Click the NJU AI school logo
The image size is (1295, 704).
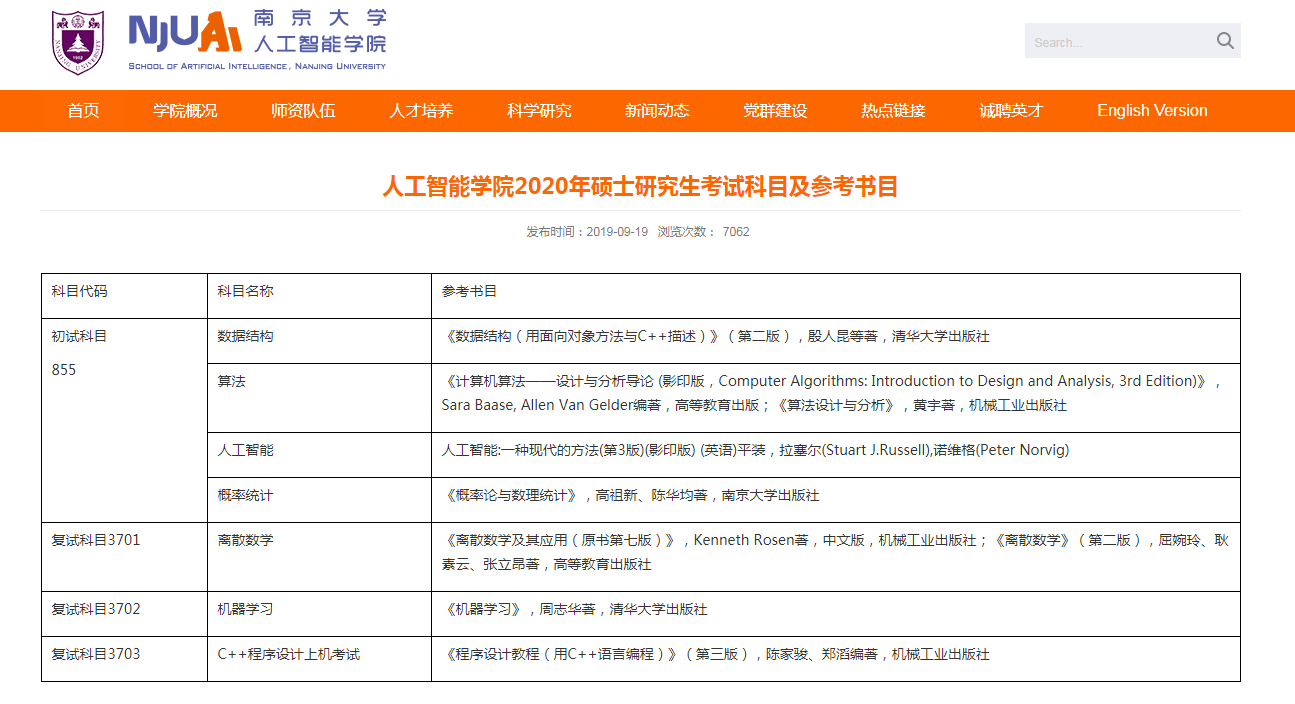click(x=257, y=40)
